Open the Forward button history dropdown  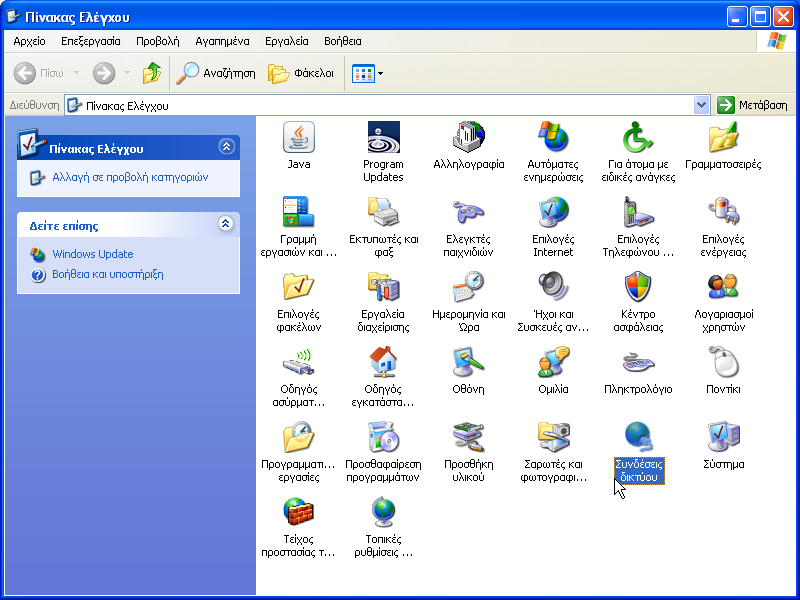point(128,73)
